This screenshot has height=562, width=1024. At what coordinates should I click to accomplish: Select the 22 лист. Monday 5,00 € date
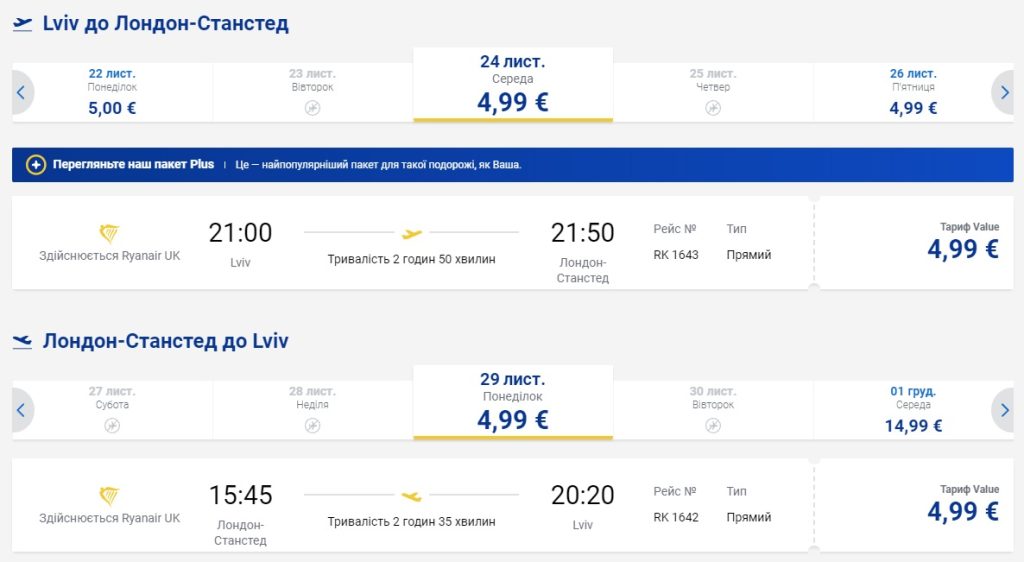click(112, 92)
